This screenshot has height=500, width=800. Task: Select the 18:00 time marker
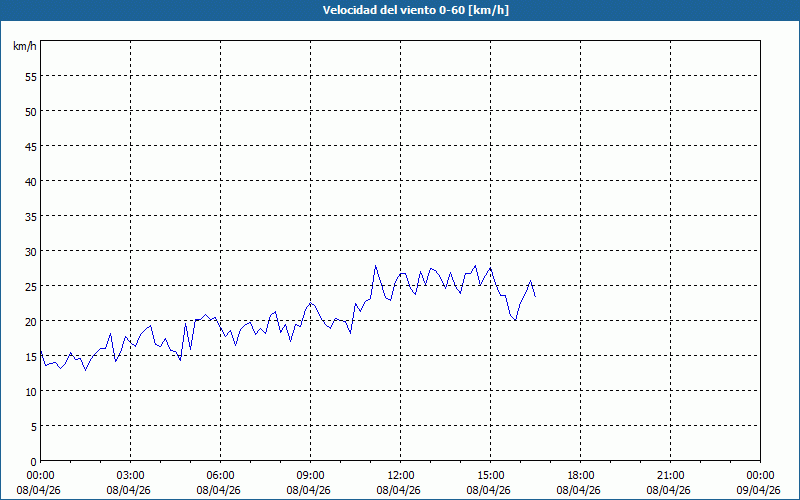pos(580,475)
